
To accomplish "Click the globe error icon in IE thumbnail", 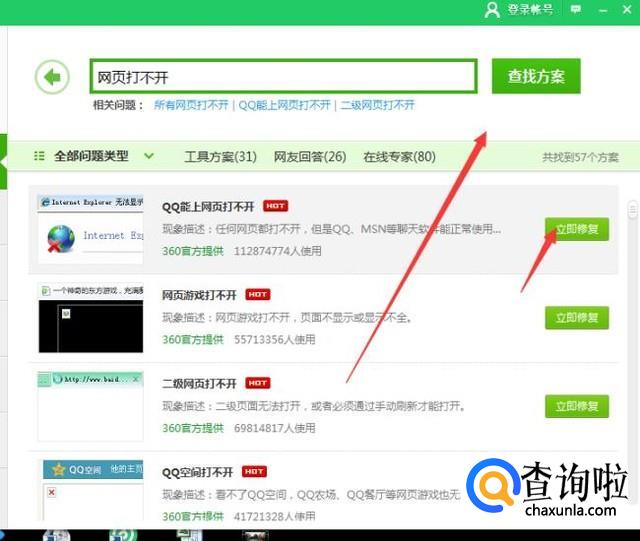I will pyautogui.click(x=61, y=239).
